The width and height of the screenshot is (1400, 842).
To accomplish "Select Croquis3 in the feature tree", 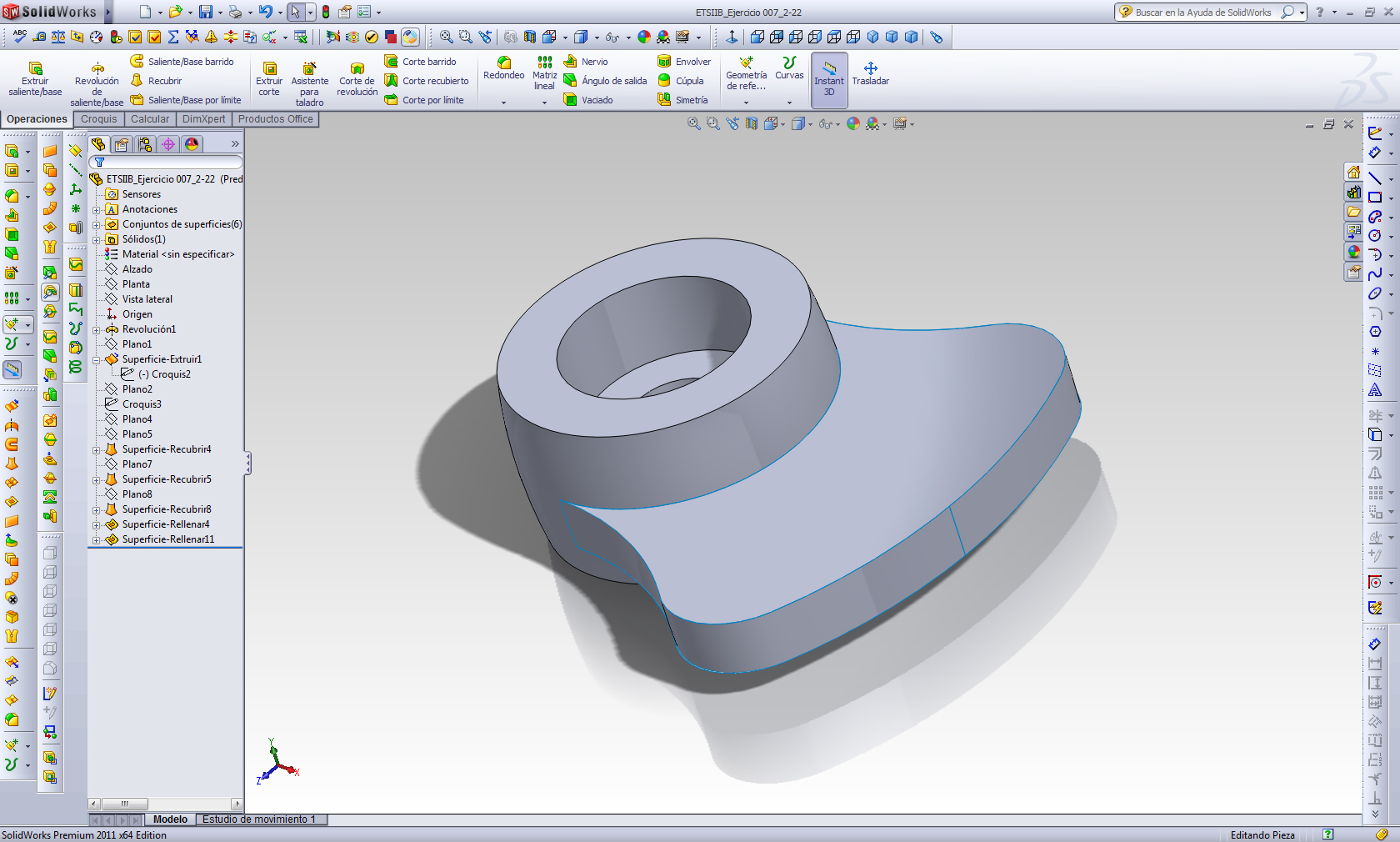I will click(x=142, y=404).
